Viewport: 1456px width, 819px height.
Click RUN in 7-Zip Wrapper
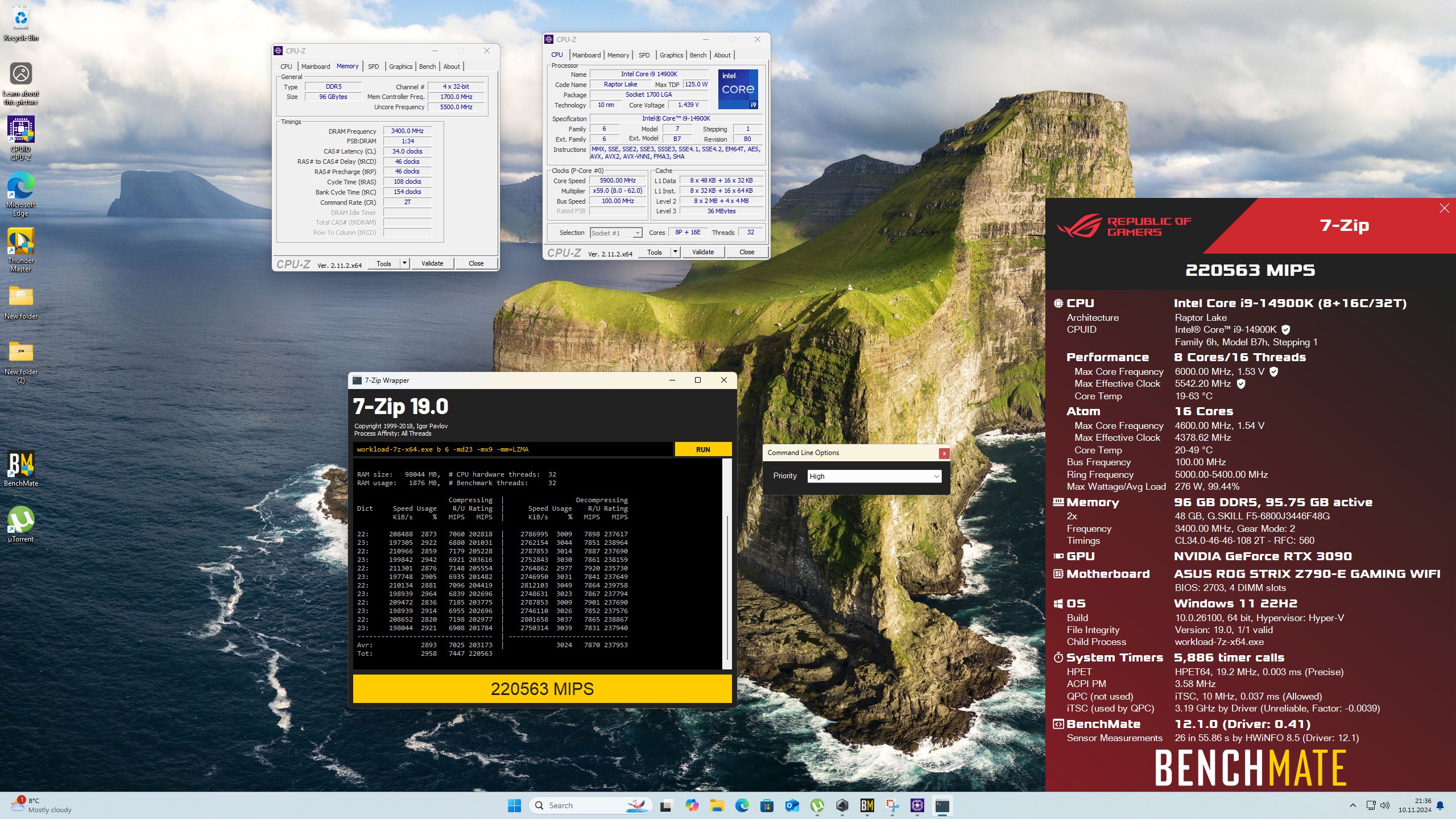(x=703, y=449)
